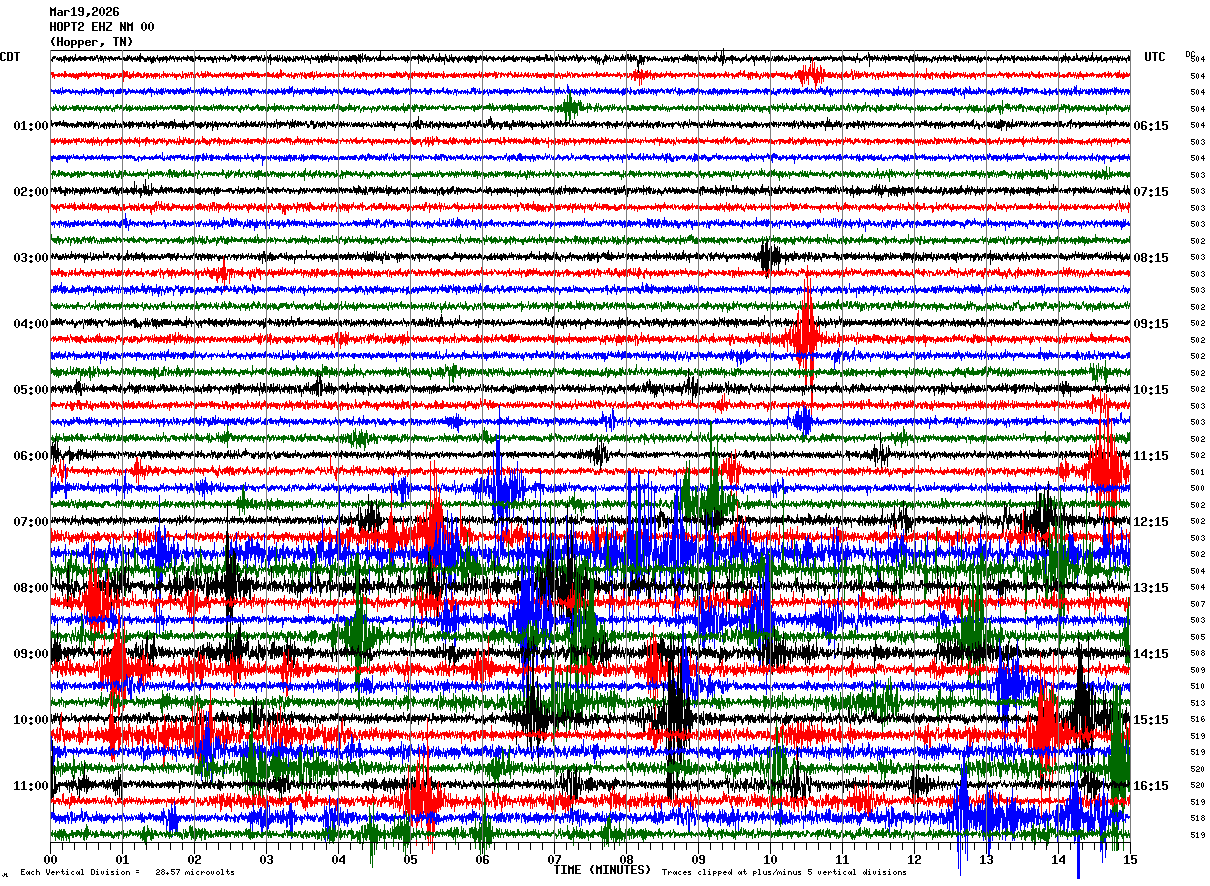Click the 16:15 UTC row label
This screenshot has height=886, width=1210.
(x=1150, y=786)
